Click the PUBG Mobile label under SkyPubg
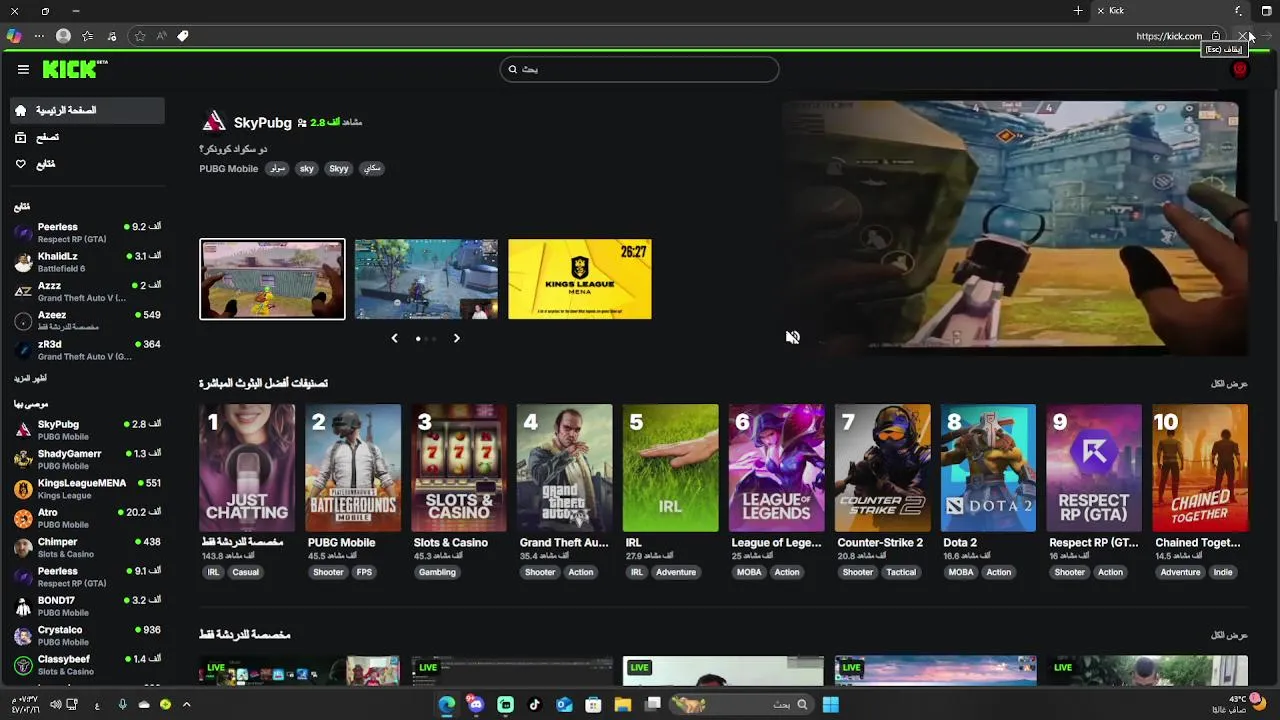 (x=228, y=169)
